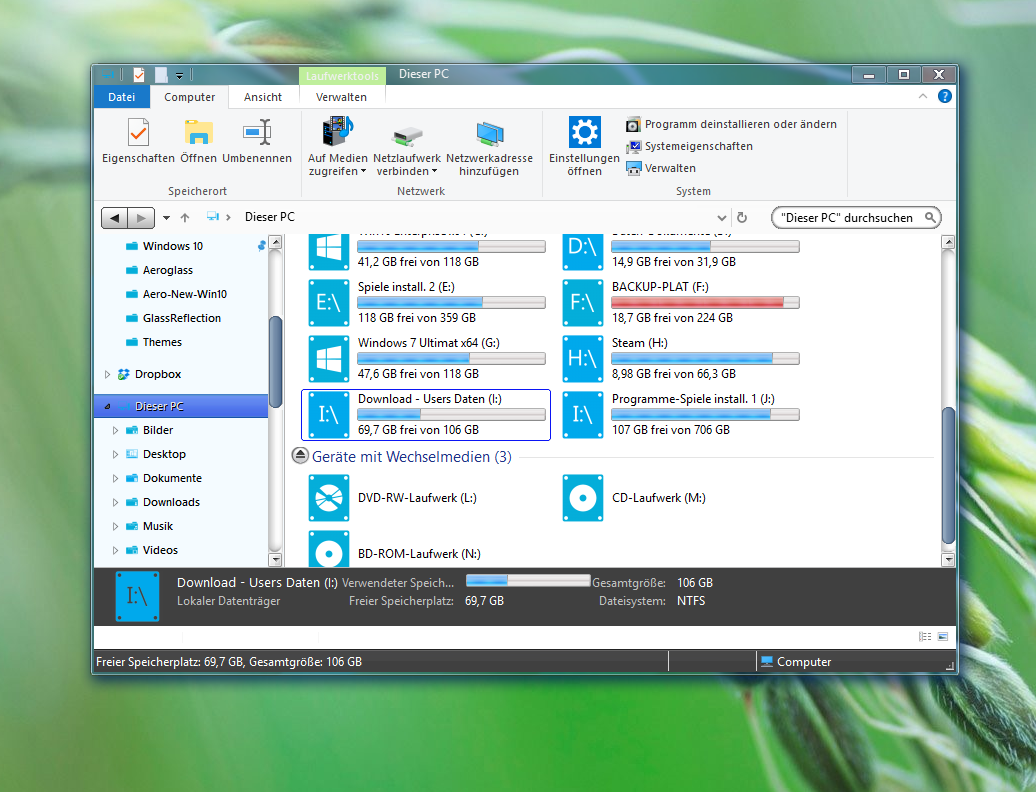Click the Windows 7 Ultimat x64 capacity bar
1036x792 pixels.
[451, 358]
